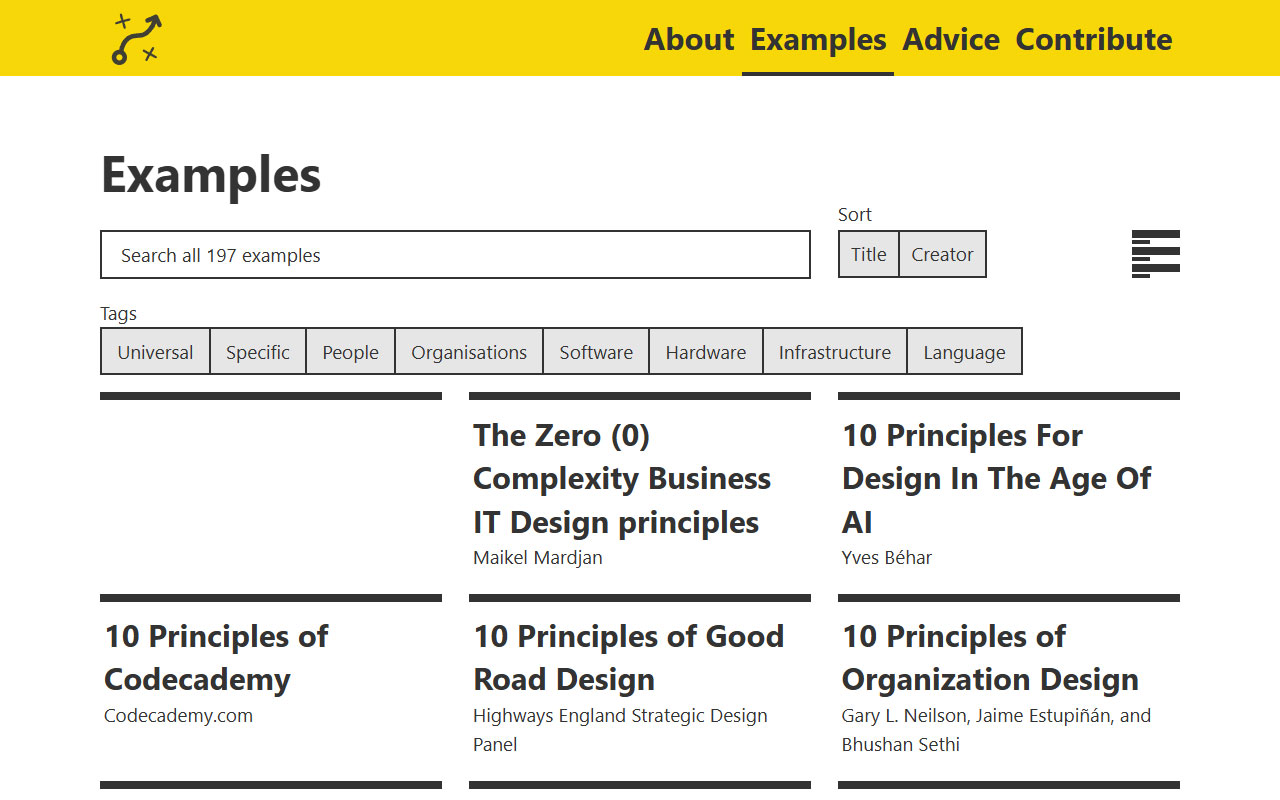Open the About page
This screenshot has width=1280, height=800.
689,40
